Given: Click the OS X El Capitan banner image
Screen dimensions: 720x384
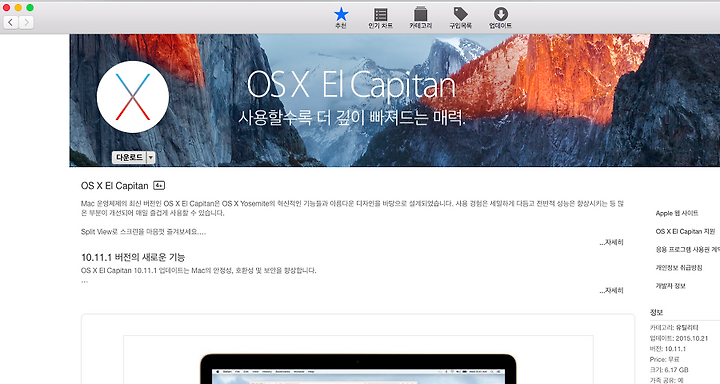Looking at the screenshot, I should point(394,100).
